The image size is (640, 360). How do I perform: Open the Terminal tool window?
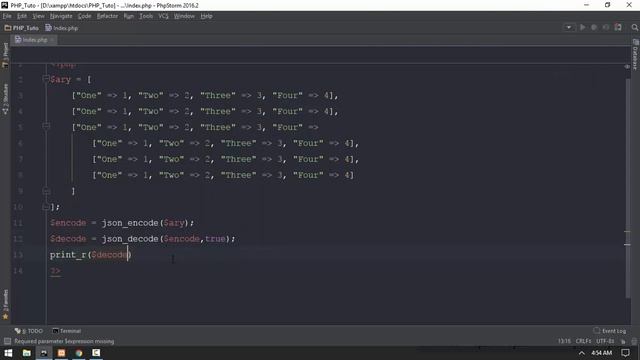click(67, 331)
